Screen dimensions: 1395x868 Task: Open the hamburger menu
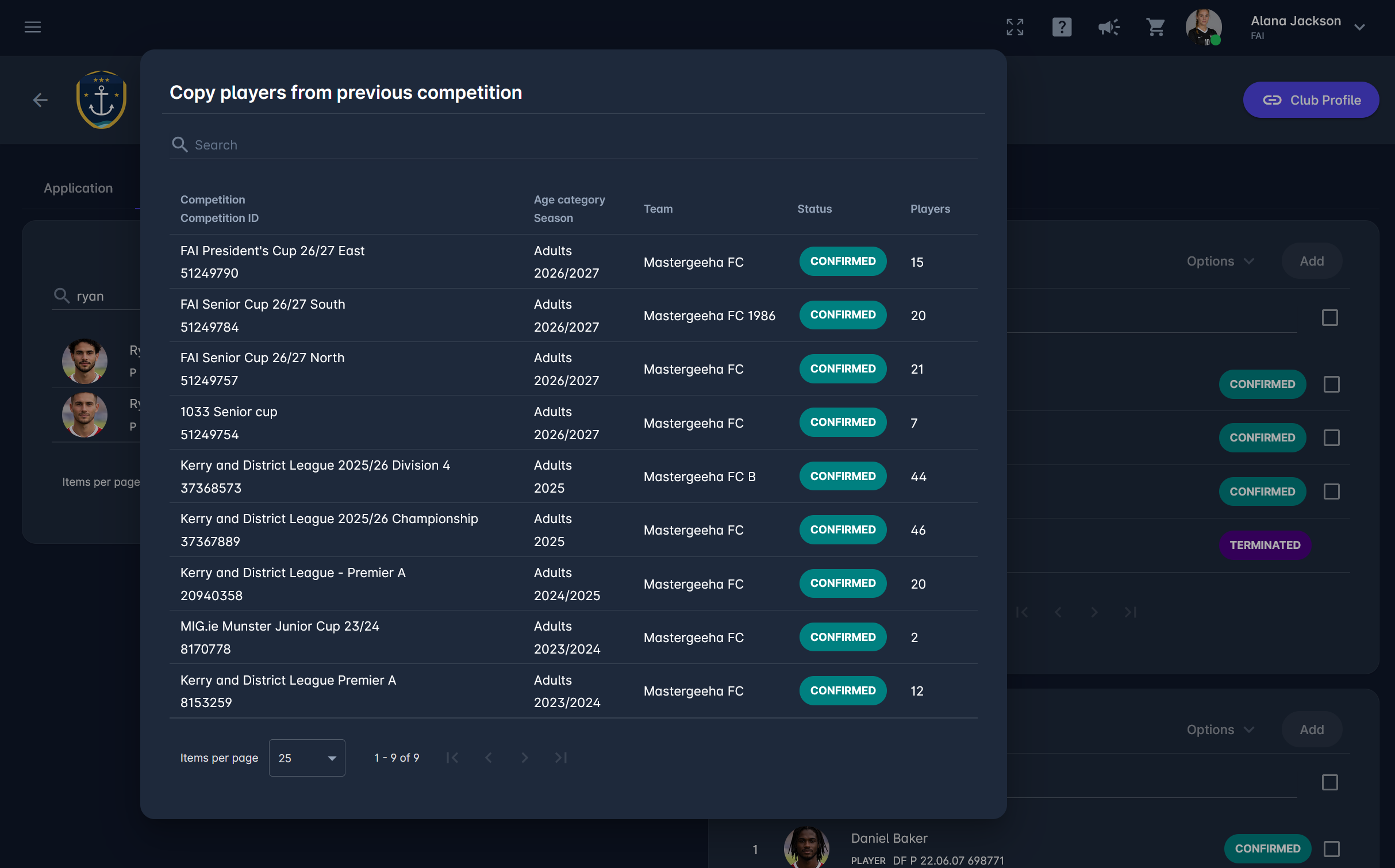[33, 27]
